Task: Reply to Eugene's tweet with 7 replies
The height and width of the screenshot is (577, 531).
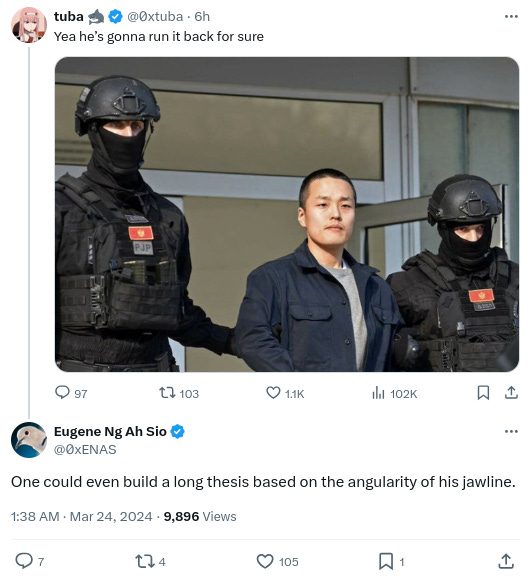Action: pyautogui.click(x=29, y=561)
